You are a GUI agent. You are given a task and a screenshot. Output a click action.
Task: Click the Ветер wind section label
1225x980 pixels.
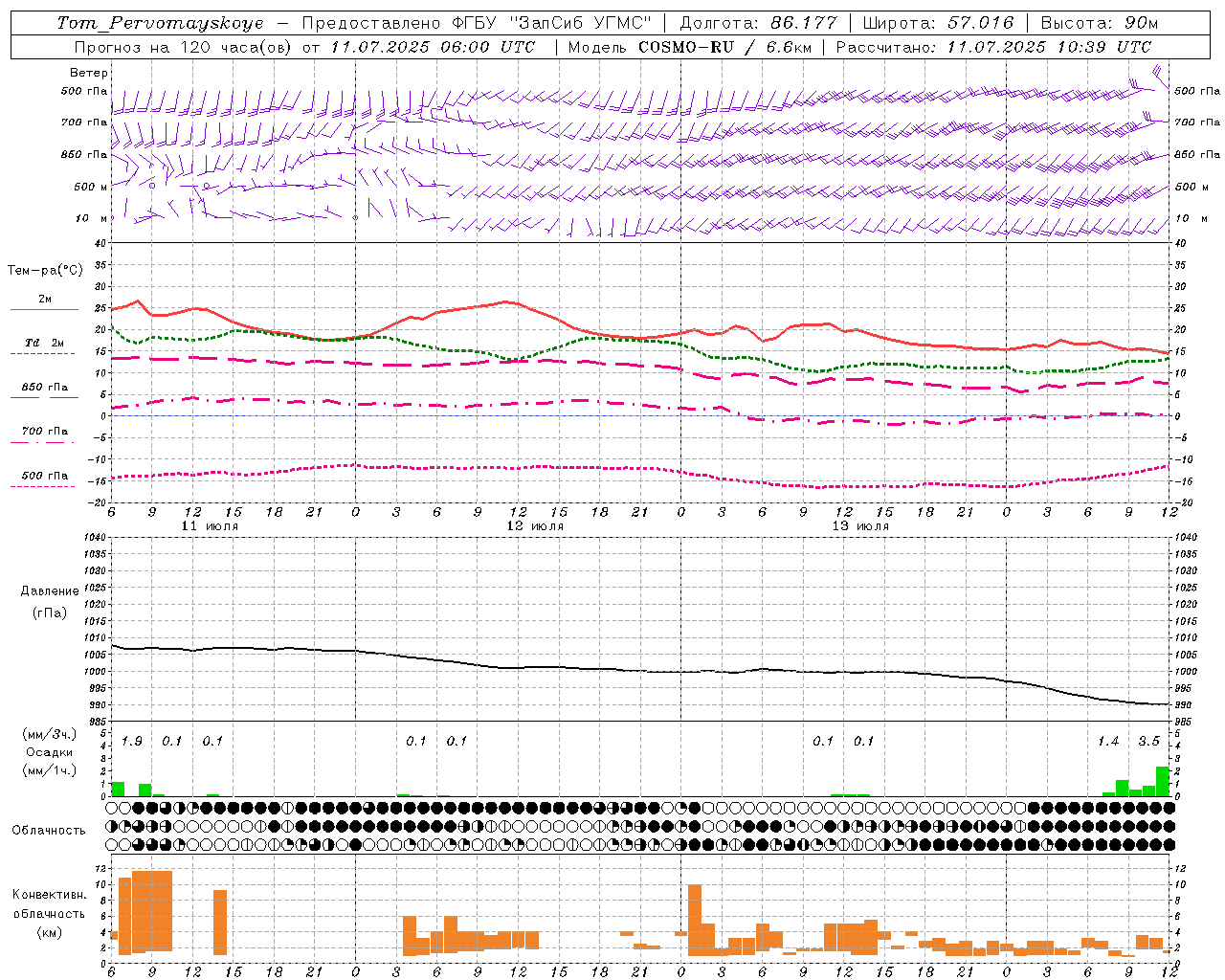pyautogui.click(x=89, y=73)
